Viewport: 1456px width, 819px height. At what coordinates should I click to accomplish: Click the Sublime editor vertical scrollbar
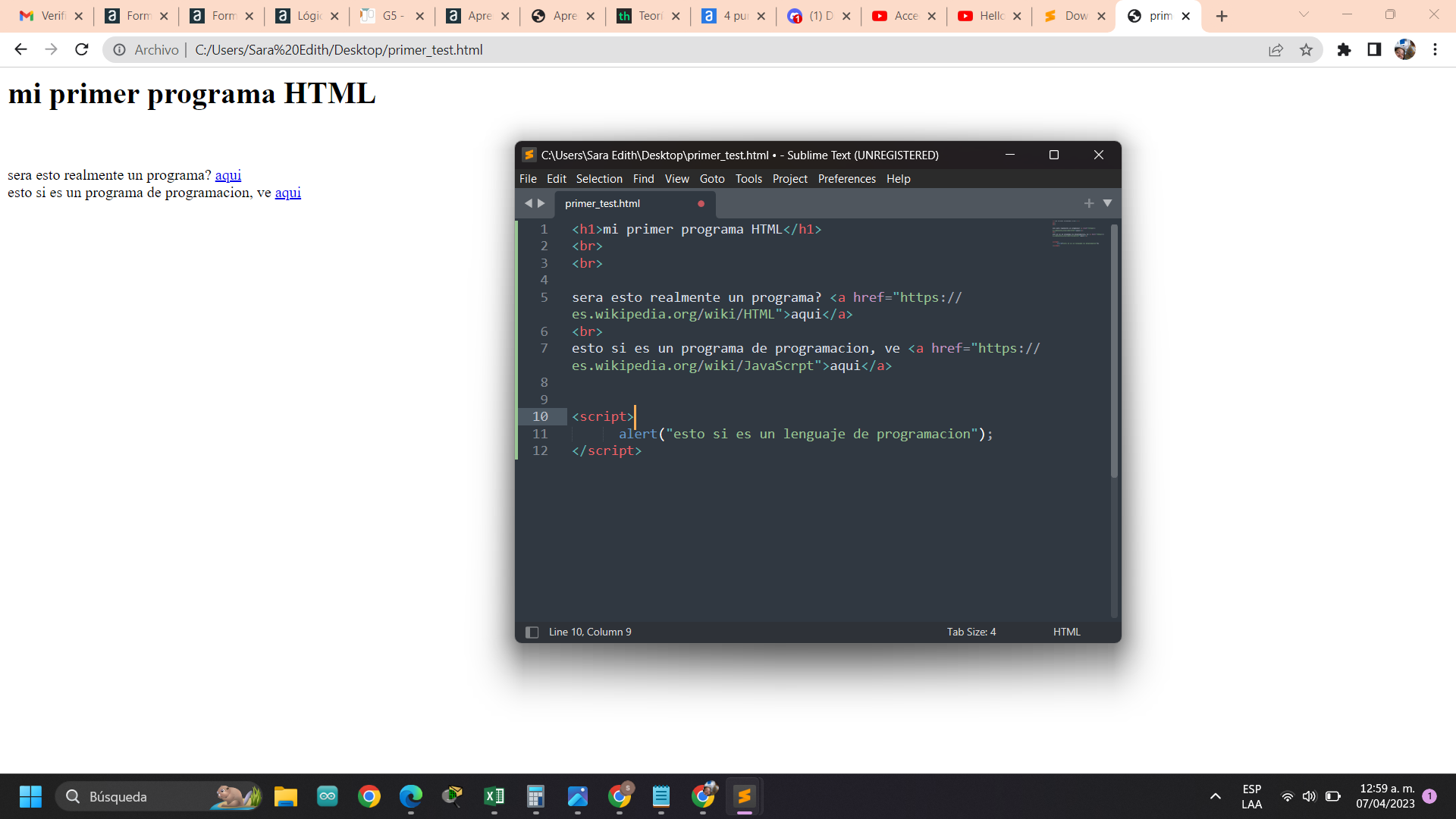[1114, 349]
